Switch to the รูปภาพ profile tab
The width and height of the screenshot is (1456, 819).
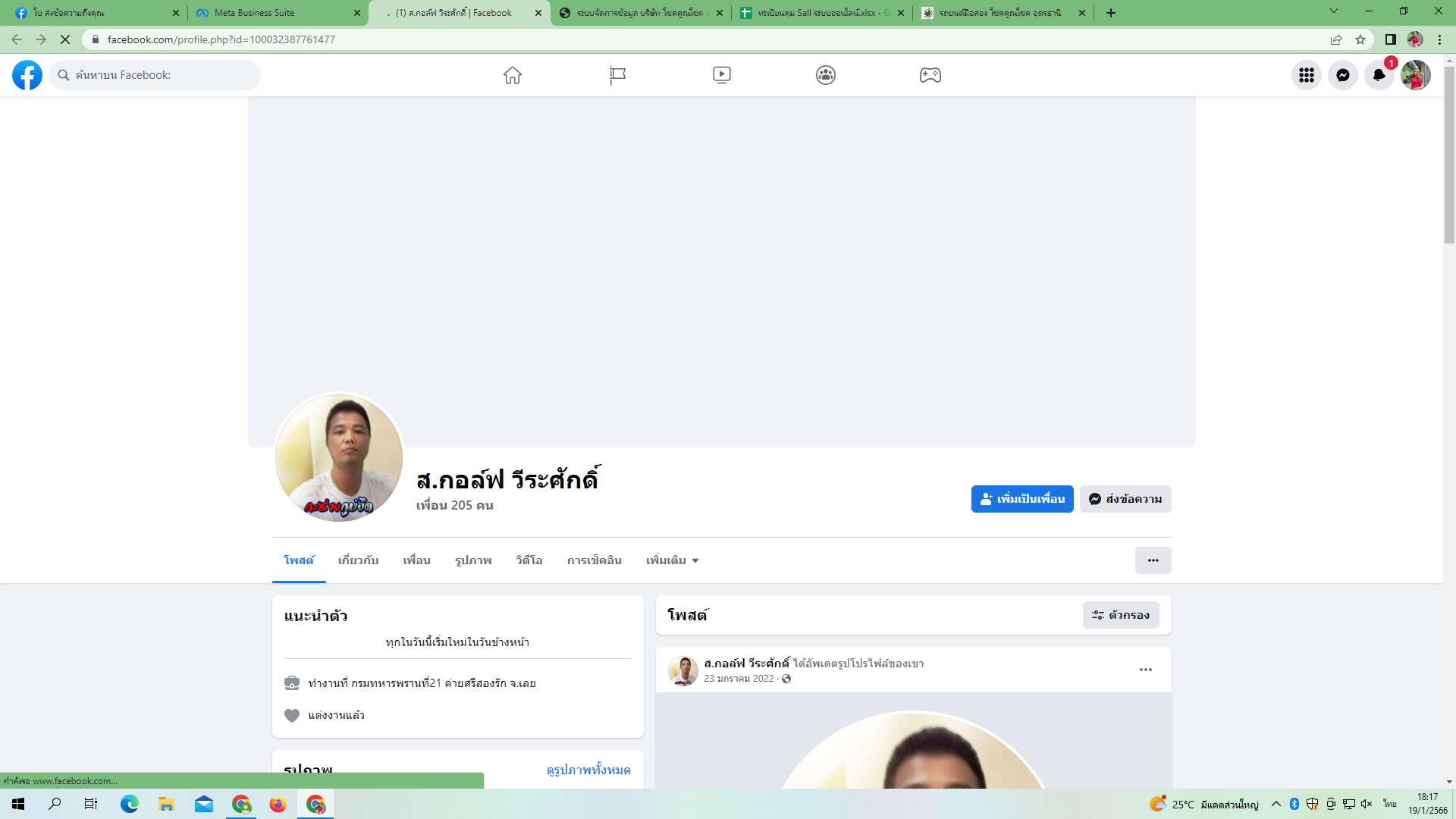(473, 560)
